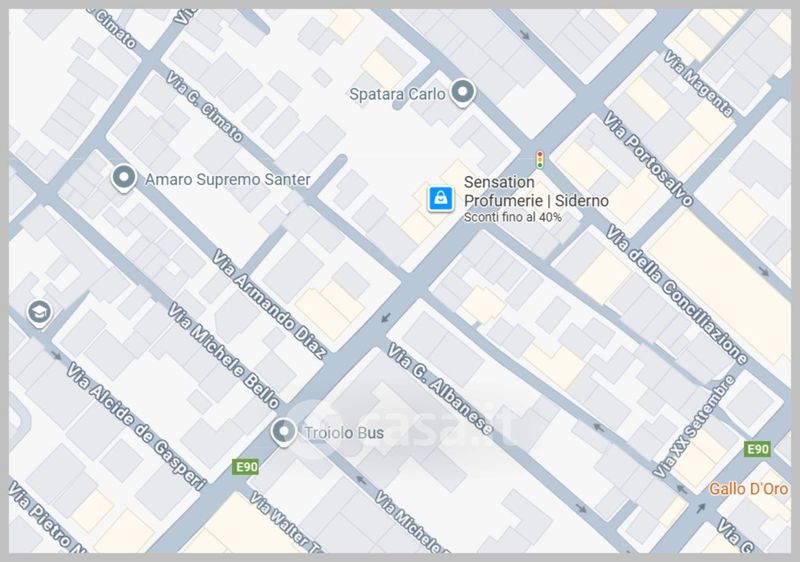Click the Via Alcide de Gasperi label
Viewport: 800px width, 562px height.
tap(136, 426)
